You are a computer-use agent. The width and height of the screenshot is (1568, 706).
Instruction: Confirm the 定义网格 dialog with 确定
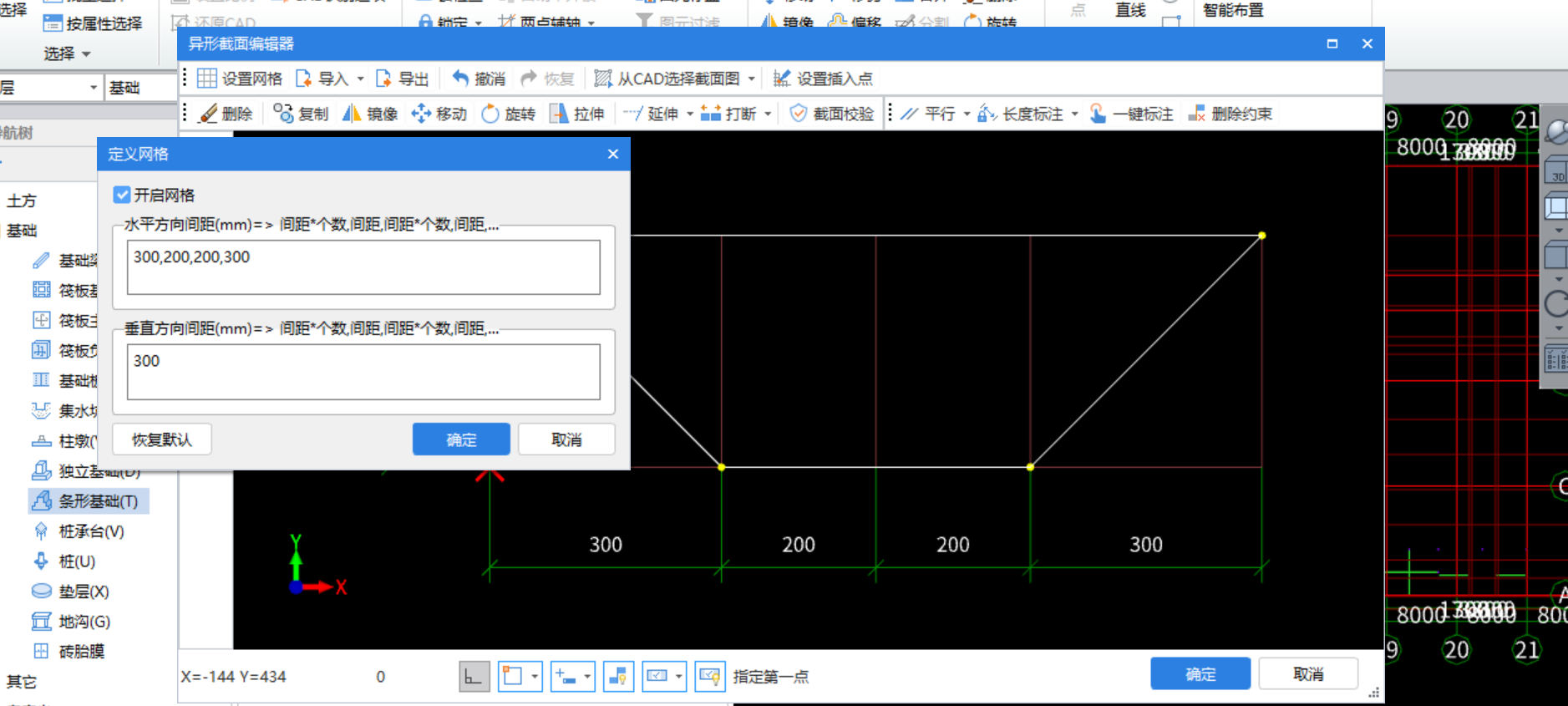pyautogui.click(x=461, y=439)
